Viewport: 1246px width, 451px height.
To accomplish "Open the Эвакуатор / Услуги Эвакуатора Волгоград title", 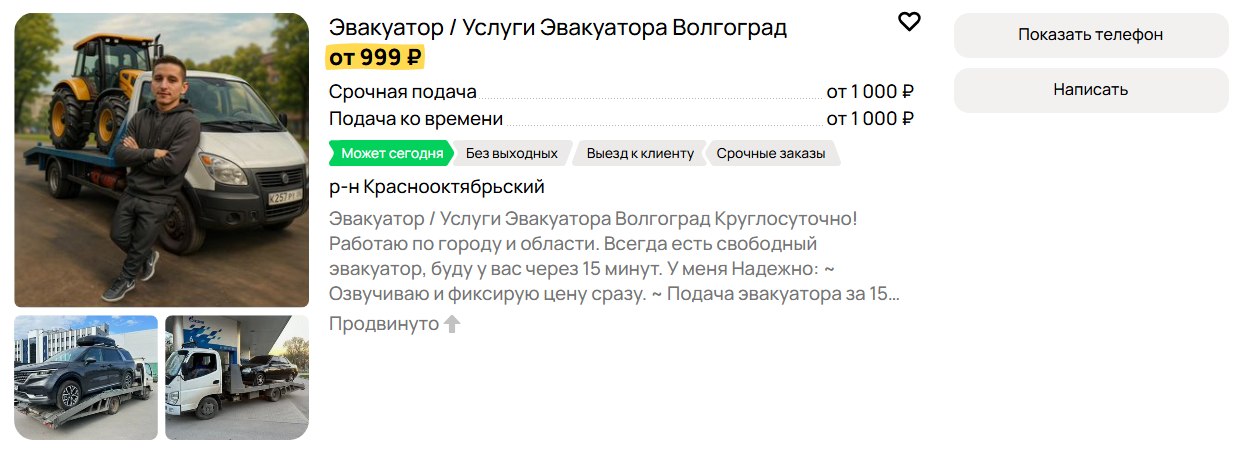I will (x=557, y=27).
